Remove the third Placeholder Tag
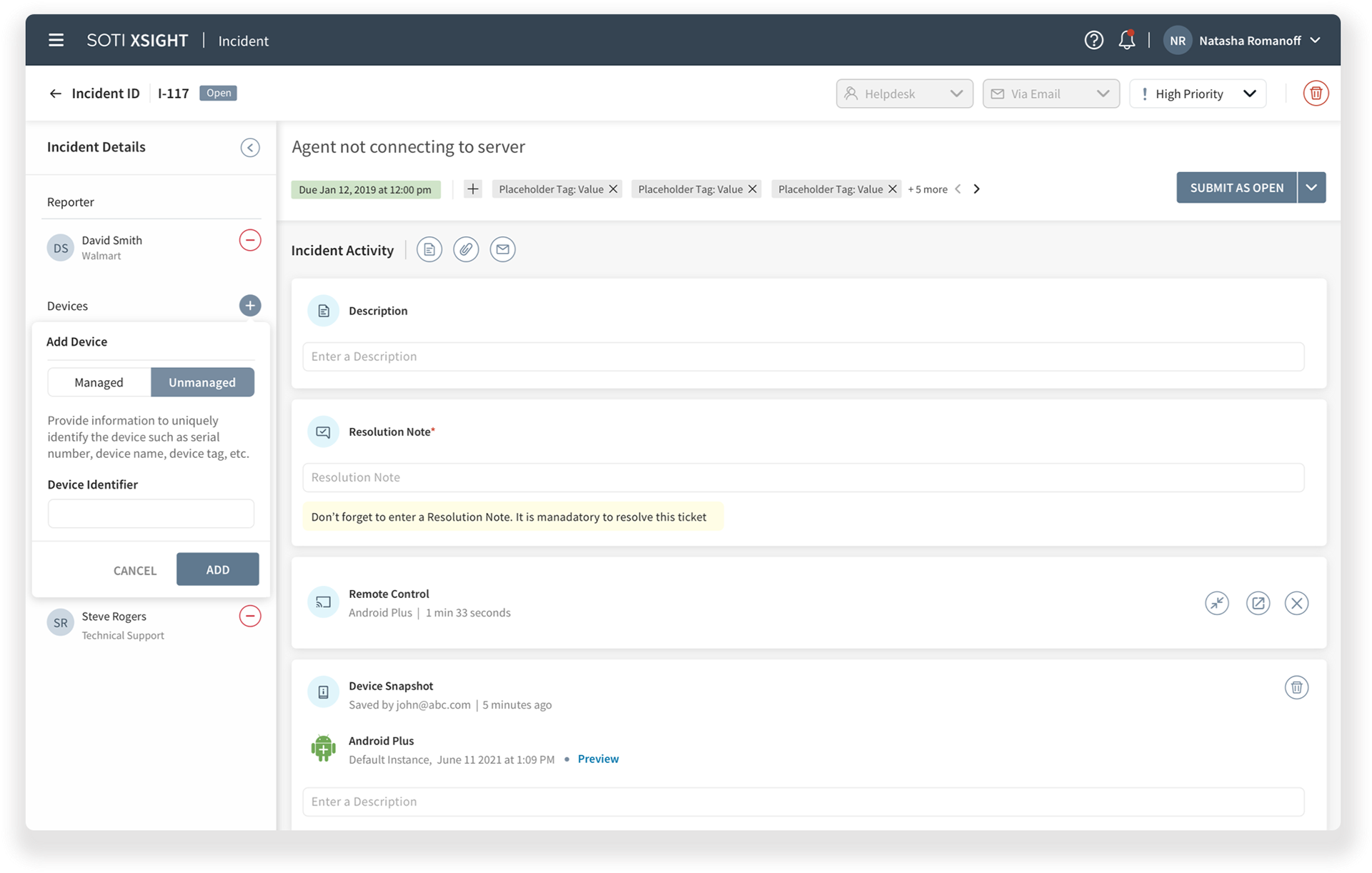This screenshot has width=1372, height=873. (x=893, y=189)
